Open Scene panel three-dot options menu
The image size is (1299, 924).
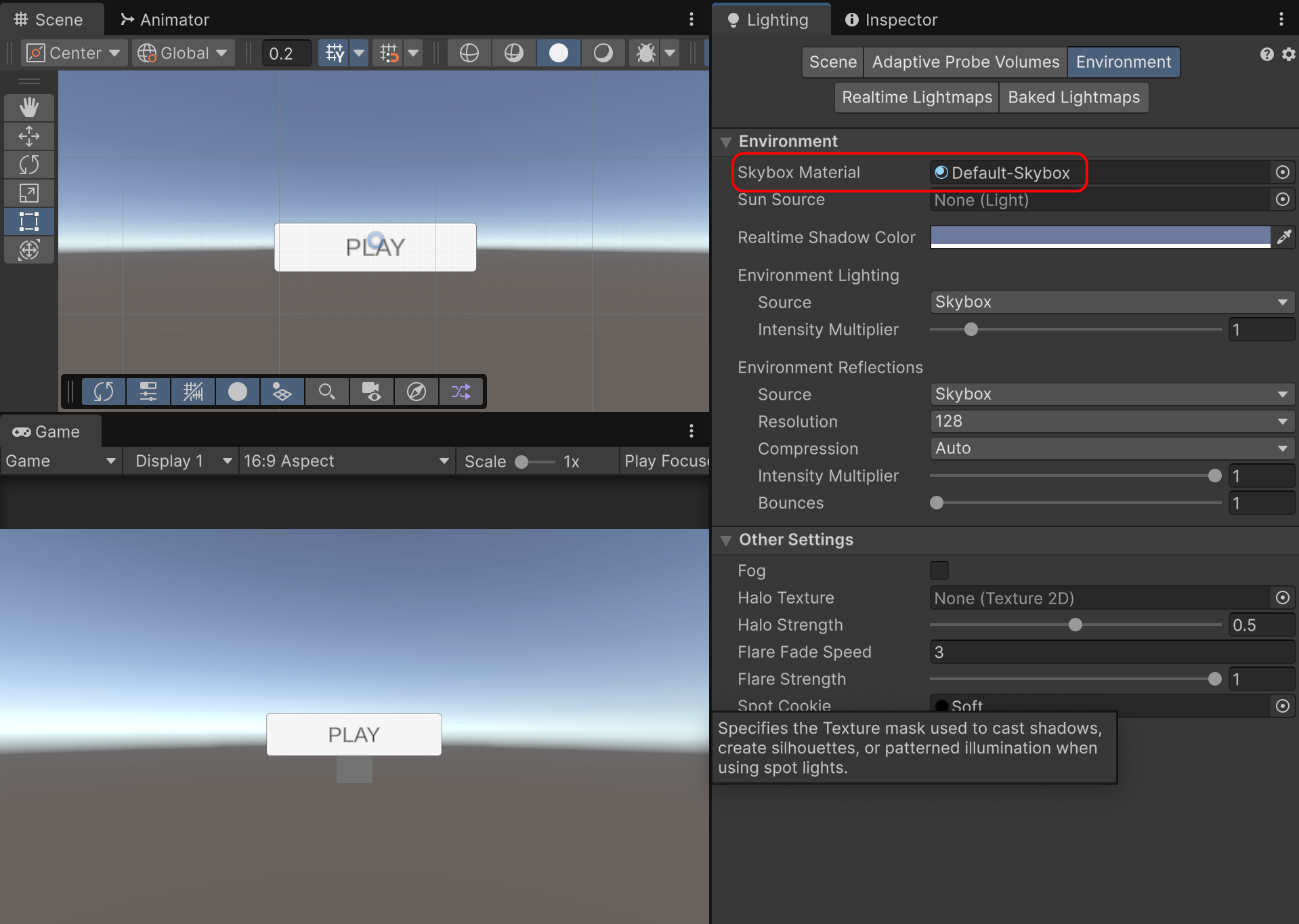(691, 20)
